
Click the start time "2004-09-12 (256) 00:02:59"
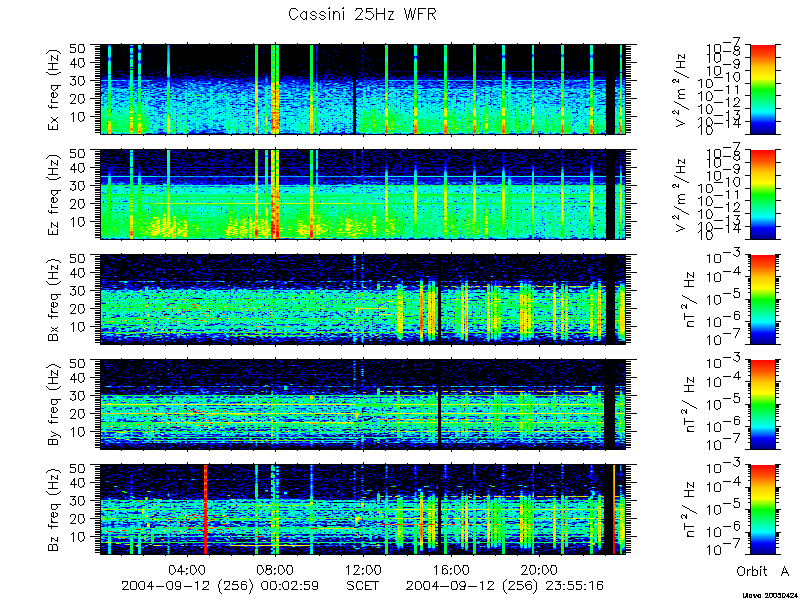click(x=220, y=586)
